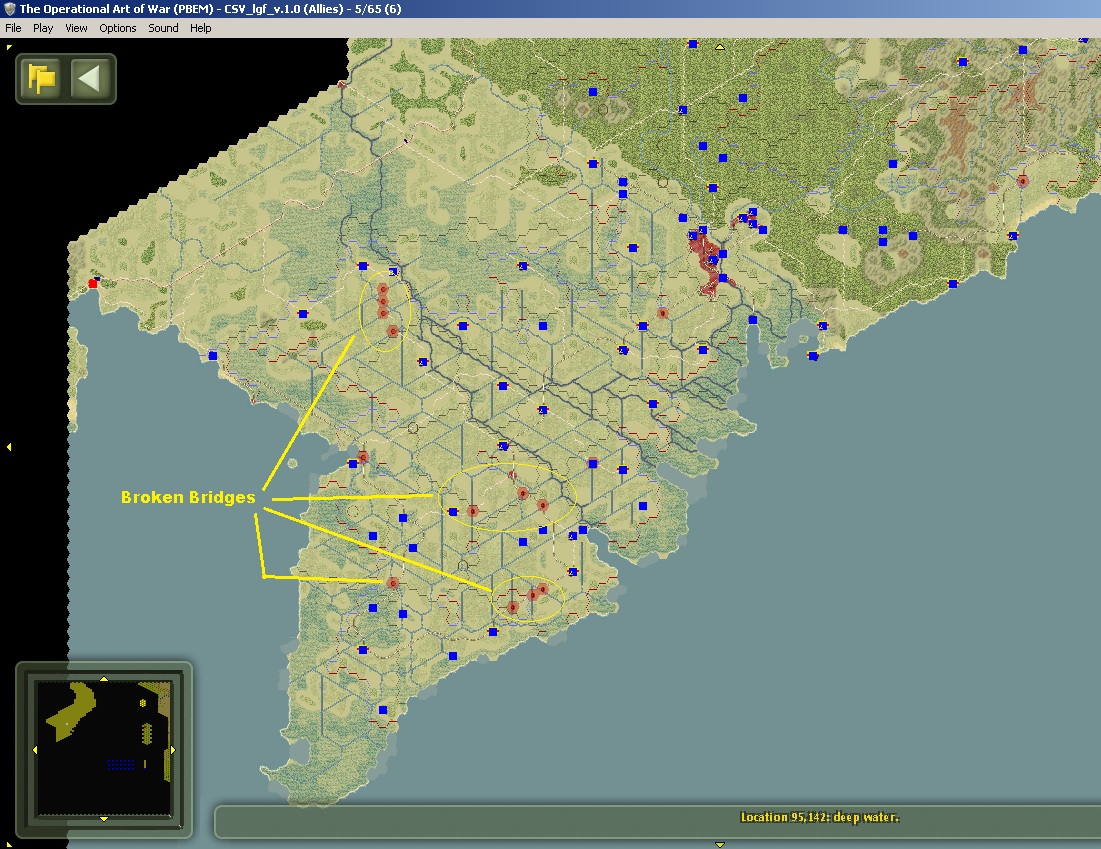Click the minimap's top scroll arrow
The width and height of the screenshot is (1101, 849).
click(x=104, y=679)
